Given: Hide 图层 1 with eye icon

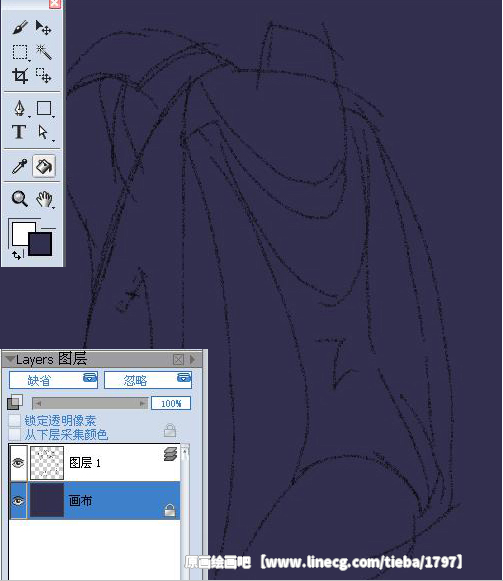Looking at the screenshot, I should tap(18, 462).
